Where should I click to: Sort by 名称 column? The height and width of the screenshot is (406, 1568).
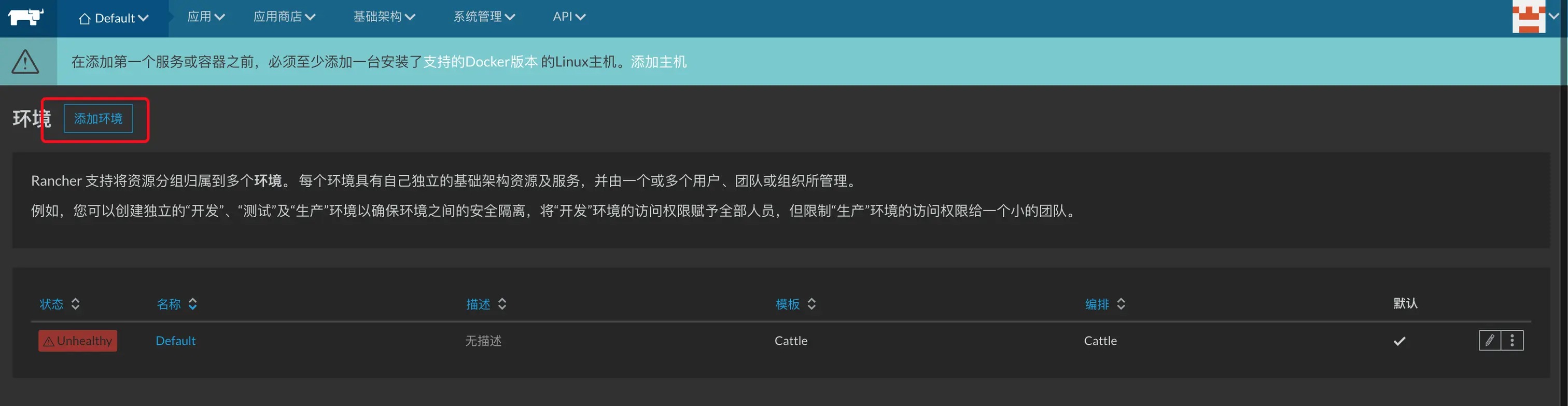(176, 304)
